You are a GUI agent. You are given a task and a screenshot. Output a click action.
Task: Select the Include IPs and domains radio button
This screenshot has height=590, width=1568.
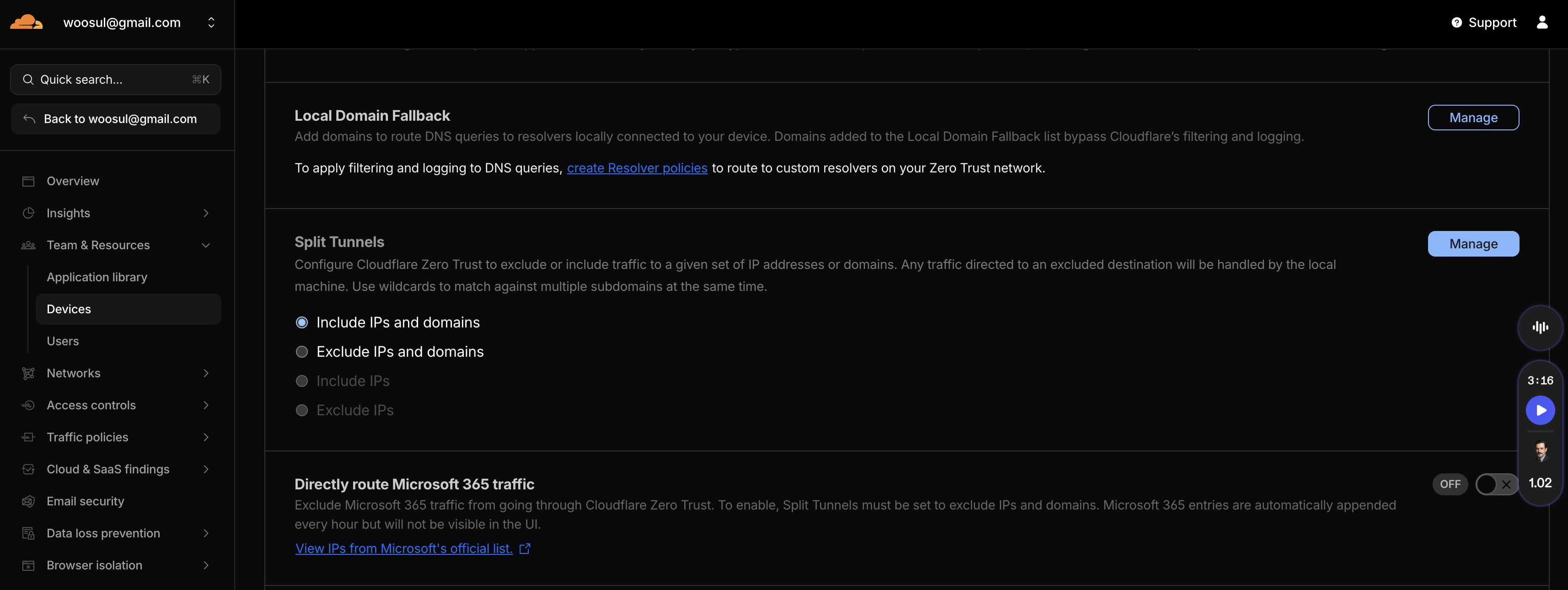tap(302, 322)
